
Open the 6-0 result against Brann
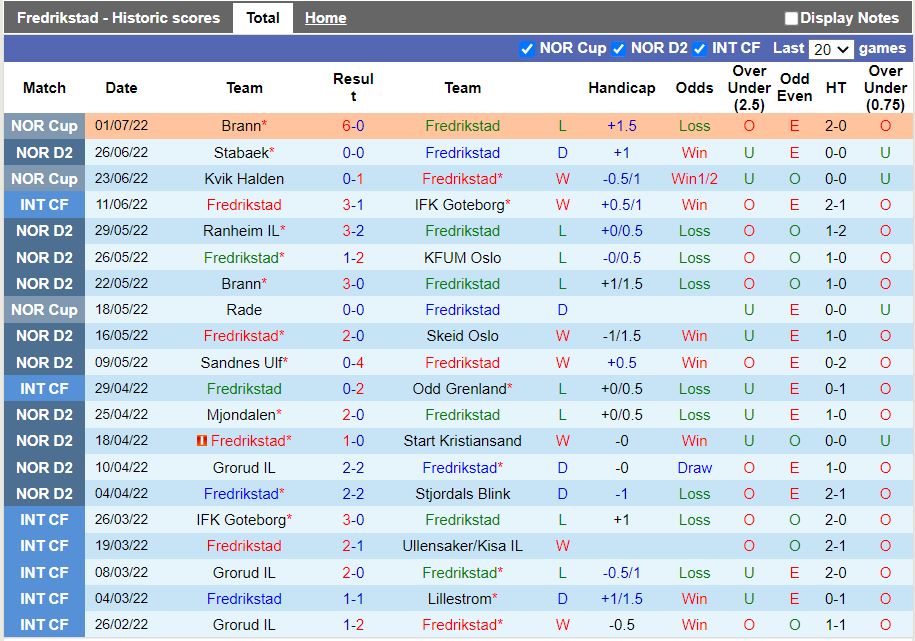pos(353,126)
